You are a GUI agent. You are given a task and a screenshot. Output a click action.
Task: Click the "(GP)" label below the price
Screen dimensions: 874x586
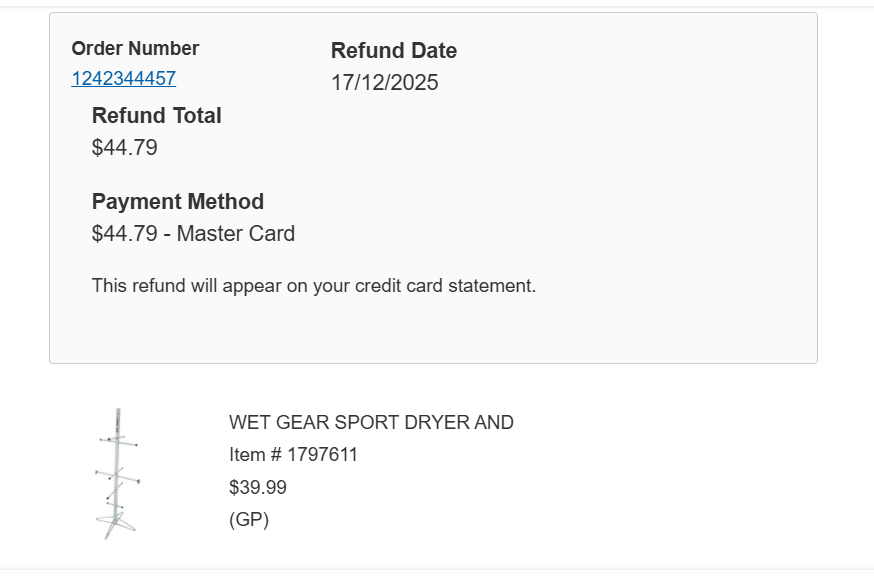click(x=249, y=520)
